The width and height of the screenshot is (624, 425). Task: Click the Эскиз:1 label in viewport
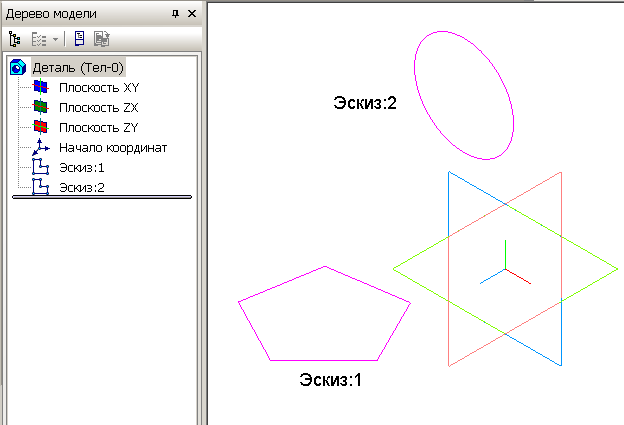[331, 380]
